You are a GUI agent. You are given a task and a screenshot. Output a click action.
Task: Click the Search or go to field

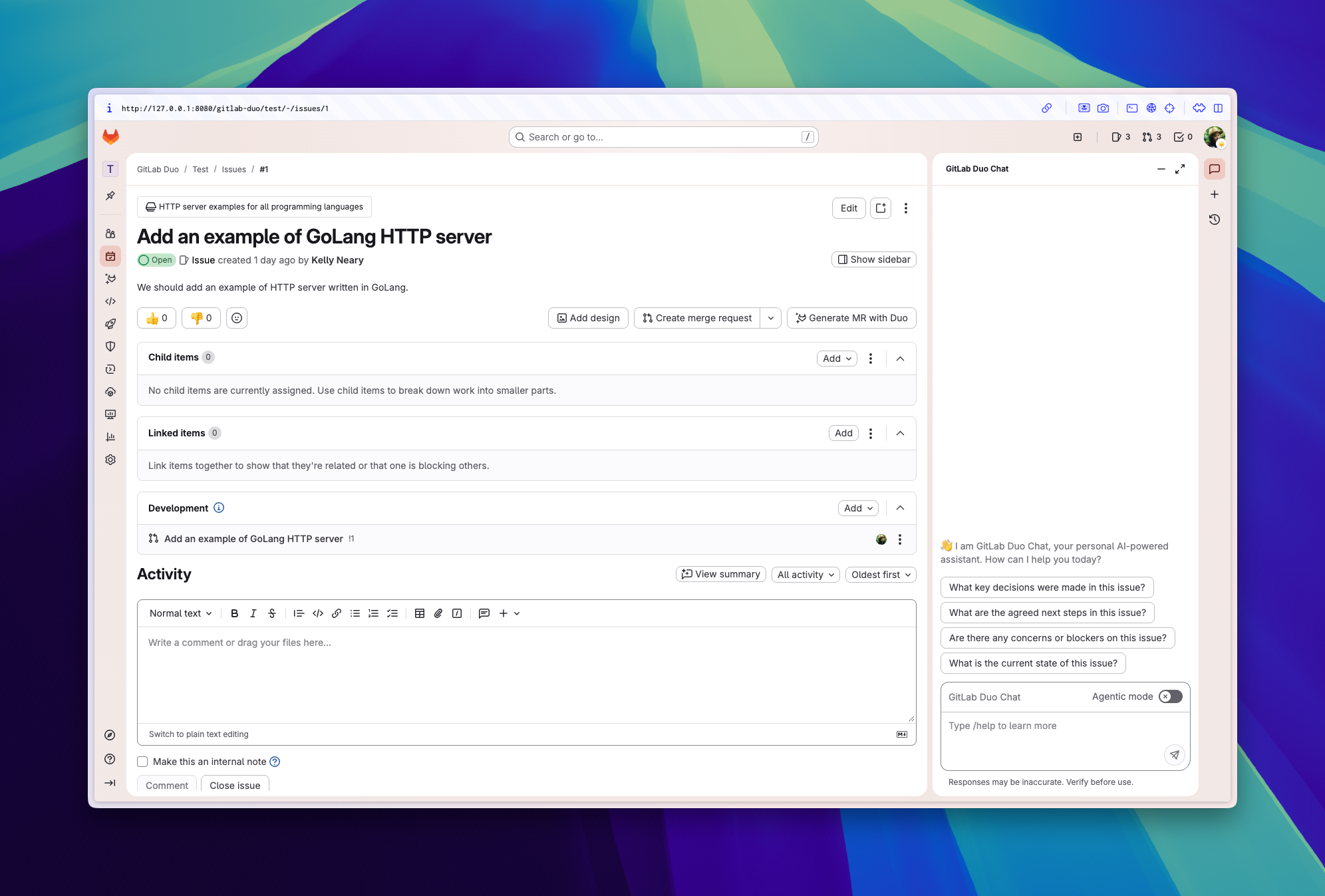tap(662, 137)
